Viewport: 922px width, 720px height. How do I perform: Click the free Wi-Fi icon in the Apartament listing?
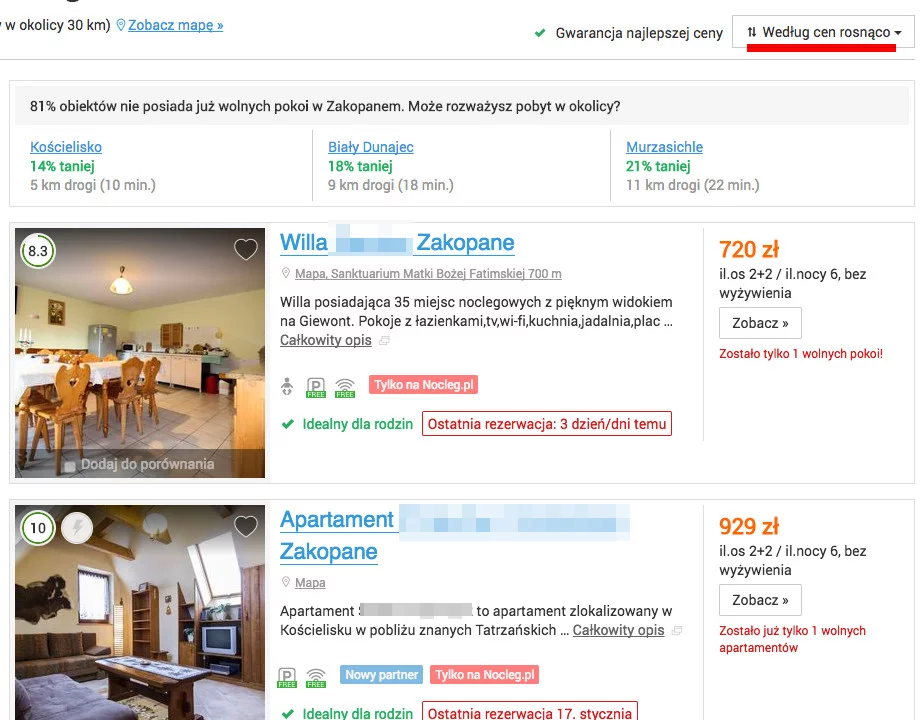pos(316,678)
